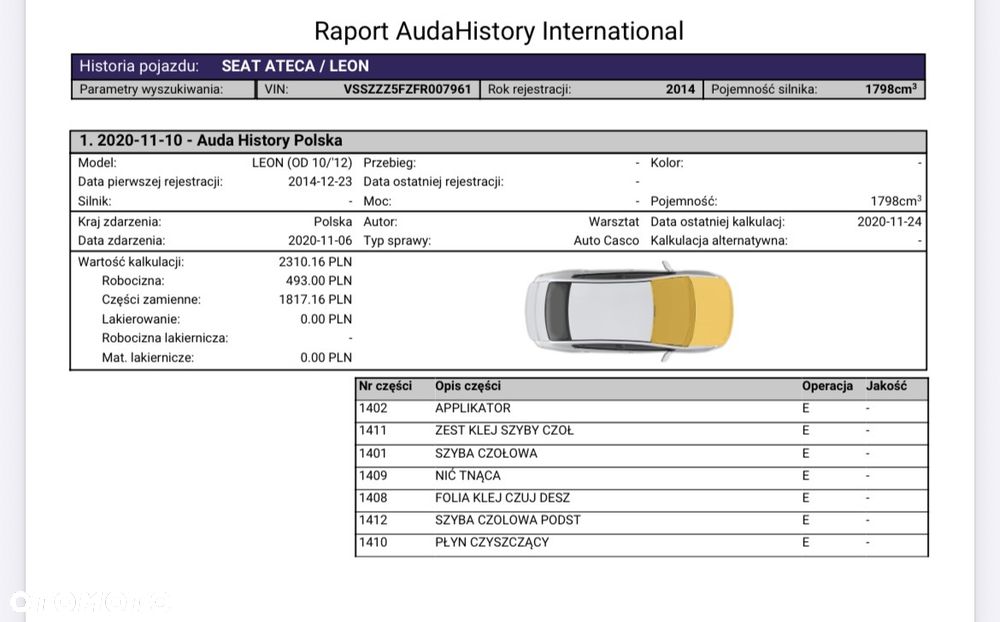Click the VIN number VSSZZZ5FZFR007961
This screenshot has height=622, width=1000.
click(x=407, y=89)
